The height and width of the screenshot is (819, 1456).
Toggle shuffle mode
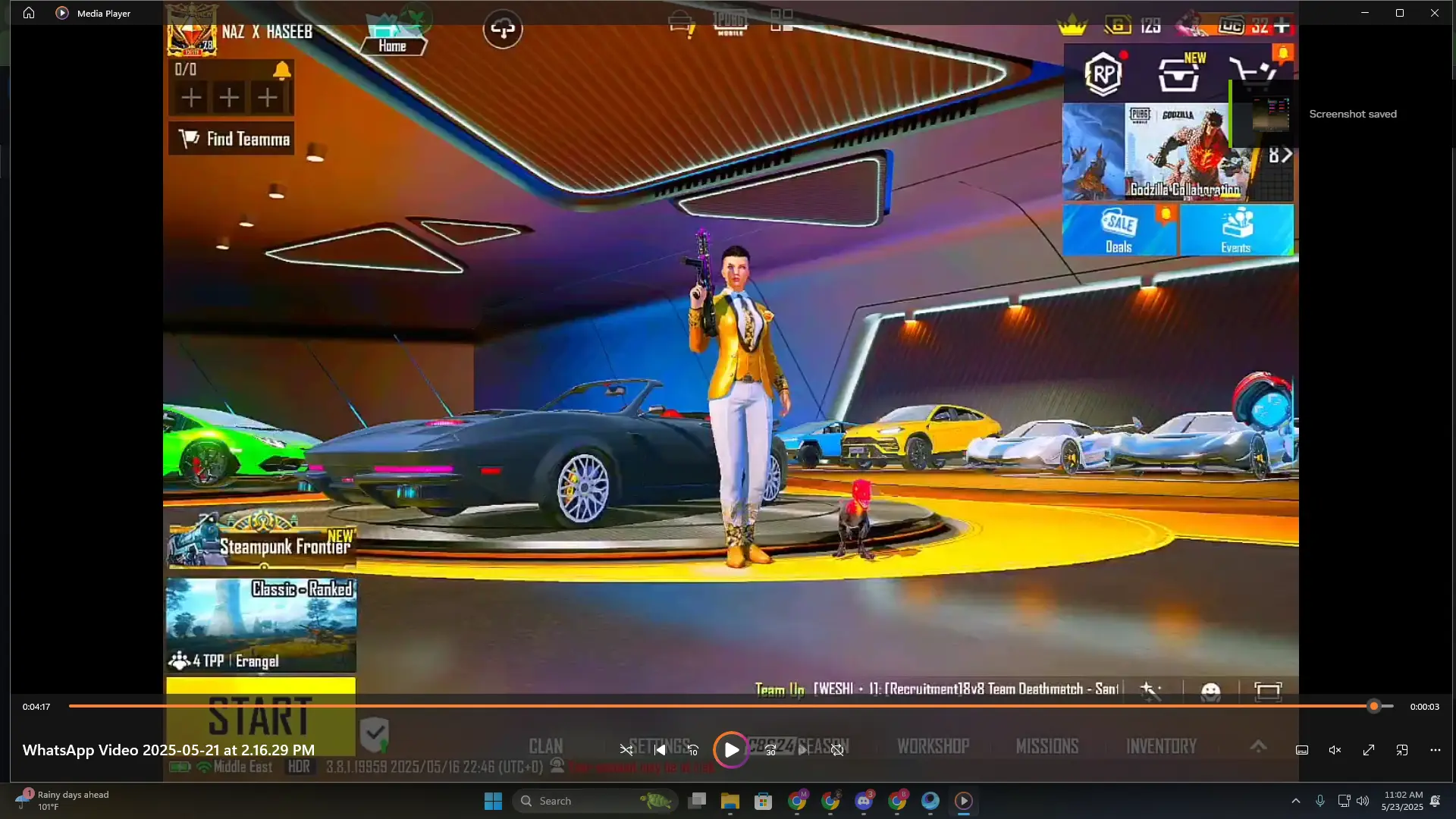coord(626,750)
